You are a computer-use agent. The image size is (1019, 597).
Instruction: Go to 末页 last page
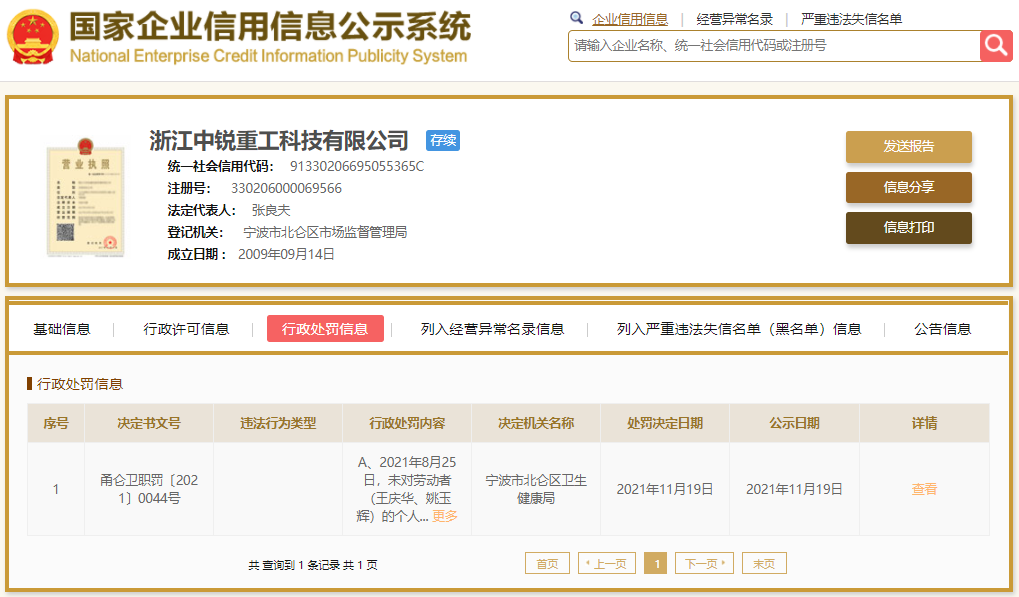tap(764, 563)
